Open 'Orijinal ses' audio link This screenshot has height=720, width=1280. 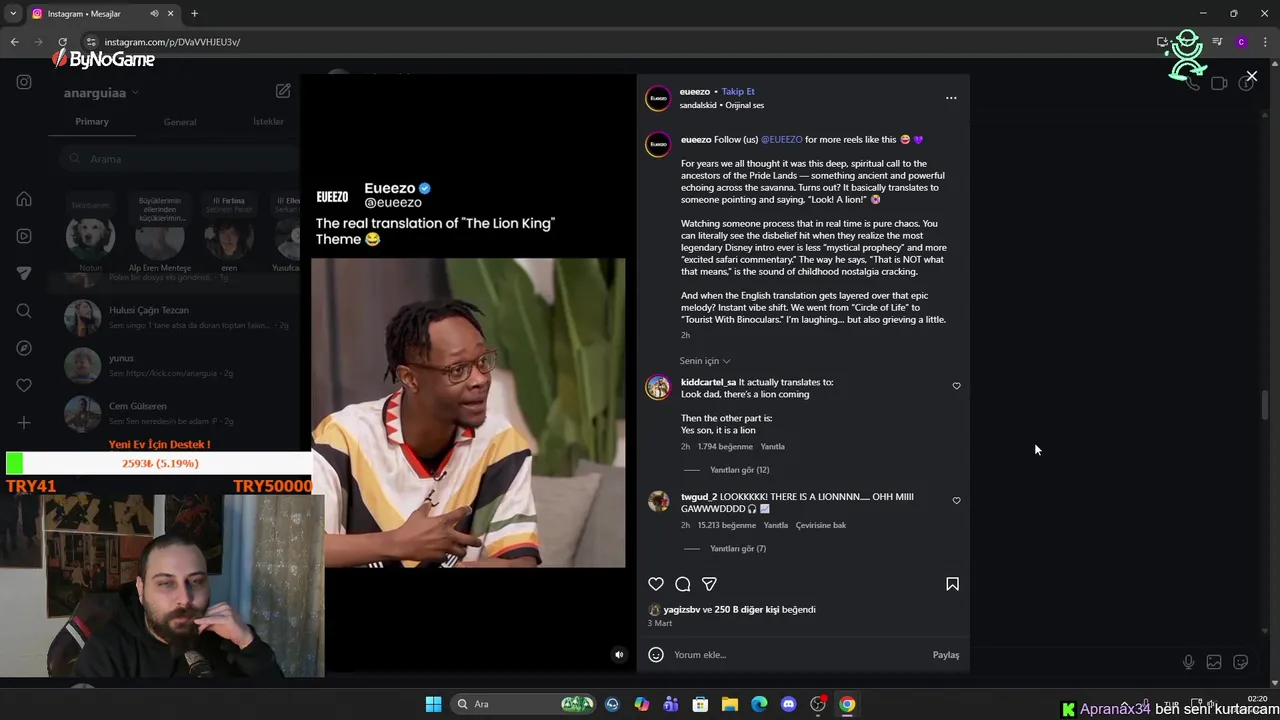(x=745, y=105)
